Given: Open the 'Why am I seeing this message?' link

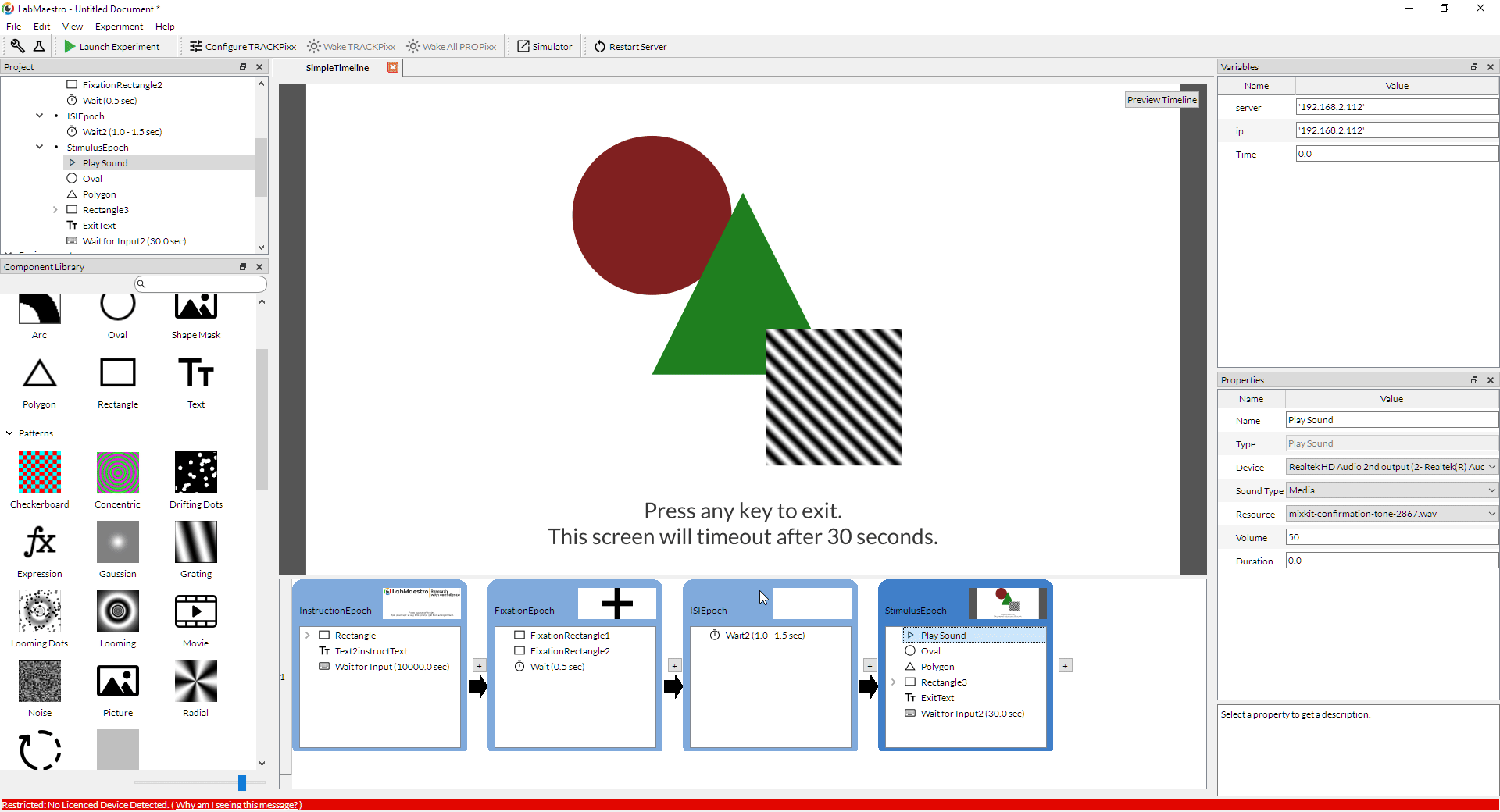Looking at the screenshot, I should click(237, 805).
